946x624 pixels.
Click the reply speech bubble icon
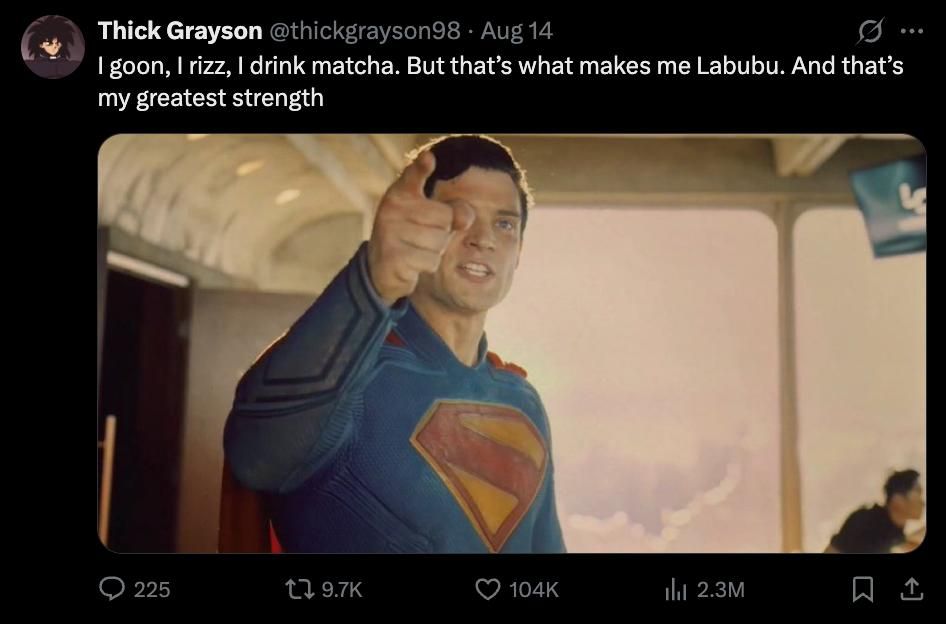(x=112, y=588)
